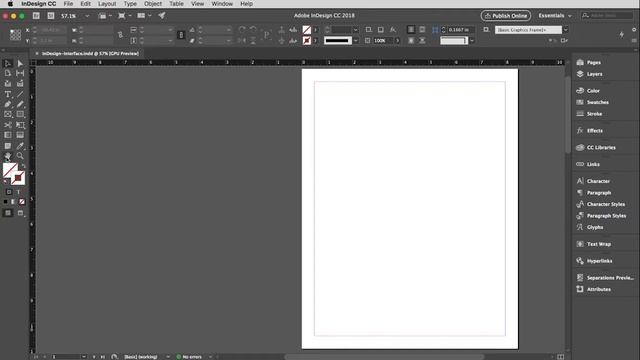This screenshot has width=640, height=360.
Task: Open the preflight profile dropdown in status bar
Action: tap(168, 357)
